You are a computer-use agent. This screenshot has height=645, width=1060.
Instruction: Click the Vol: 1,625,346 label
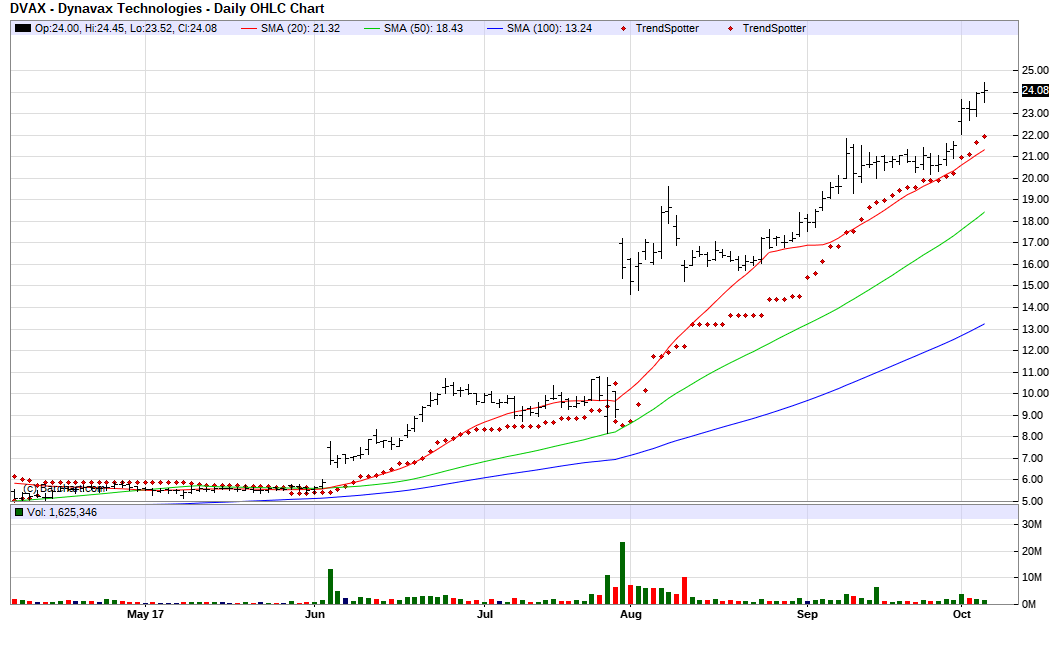coord(62,512)
